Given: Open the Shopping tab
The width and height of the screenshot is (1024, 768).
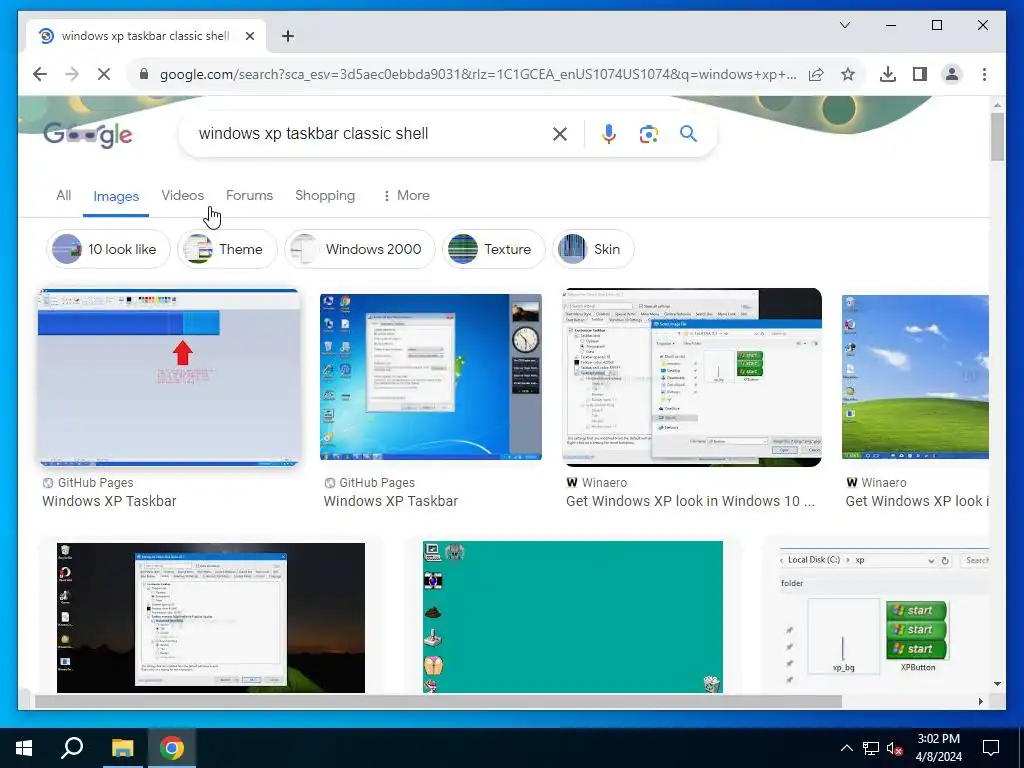Looking at the screenshot, I should pos(325,195).
